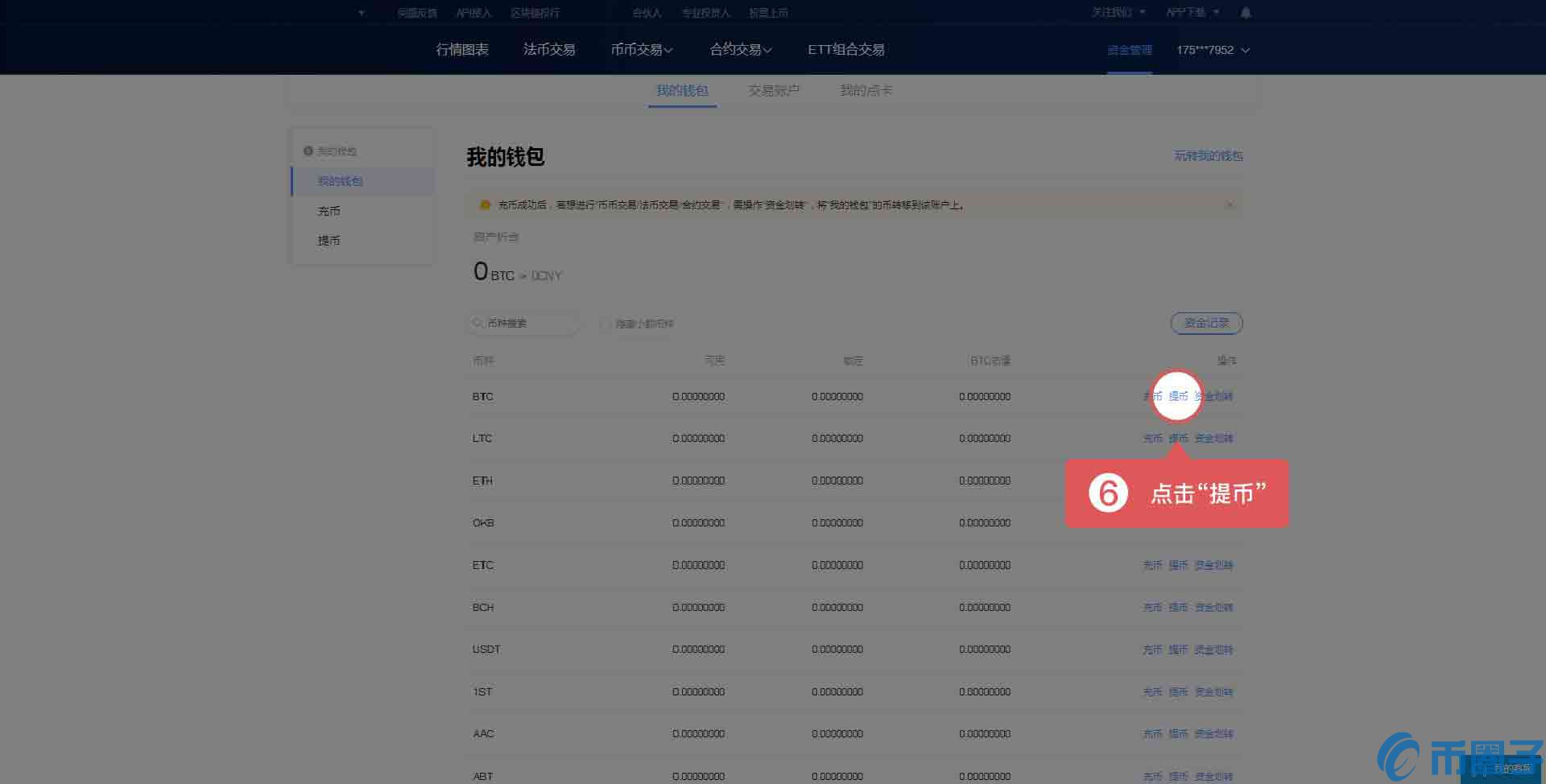Click the 资金记录 button
Image resolution: width=1546 pixels, height=784 pixels.
(x=1206, y=323)
